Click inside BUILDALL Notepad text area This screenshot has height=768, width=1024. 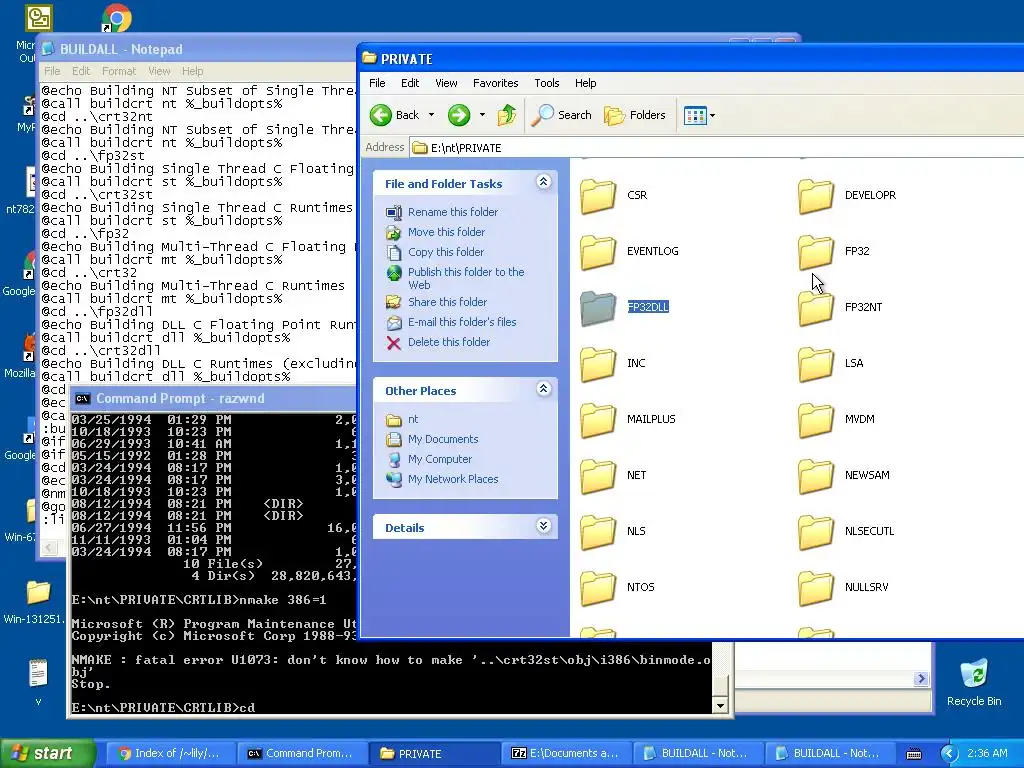(196, 235)
